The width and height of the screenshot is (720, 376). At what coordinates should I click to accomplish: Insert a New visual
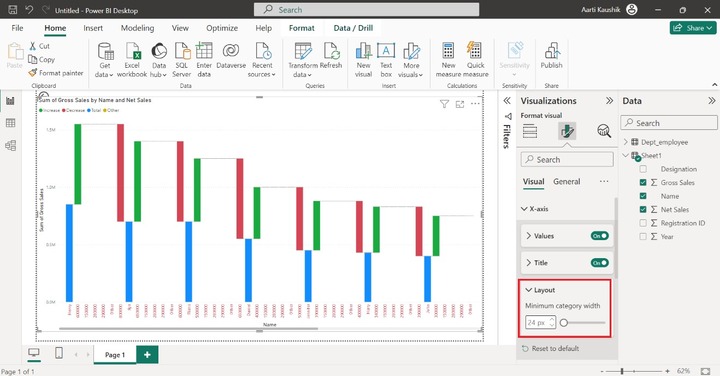363,60
